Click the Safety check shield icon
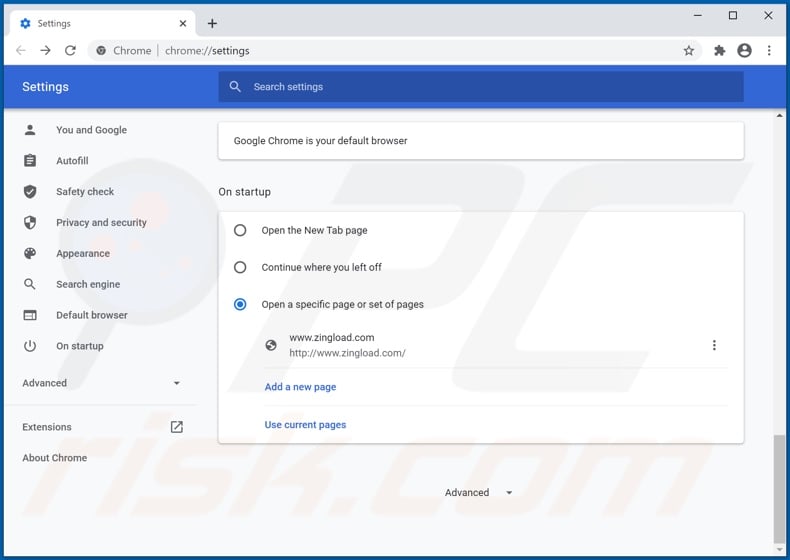This screenshot has width=790, height=560. point(30,192)
